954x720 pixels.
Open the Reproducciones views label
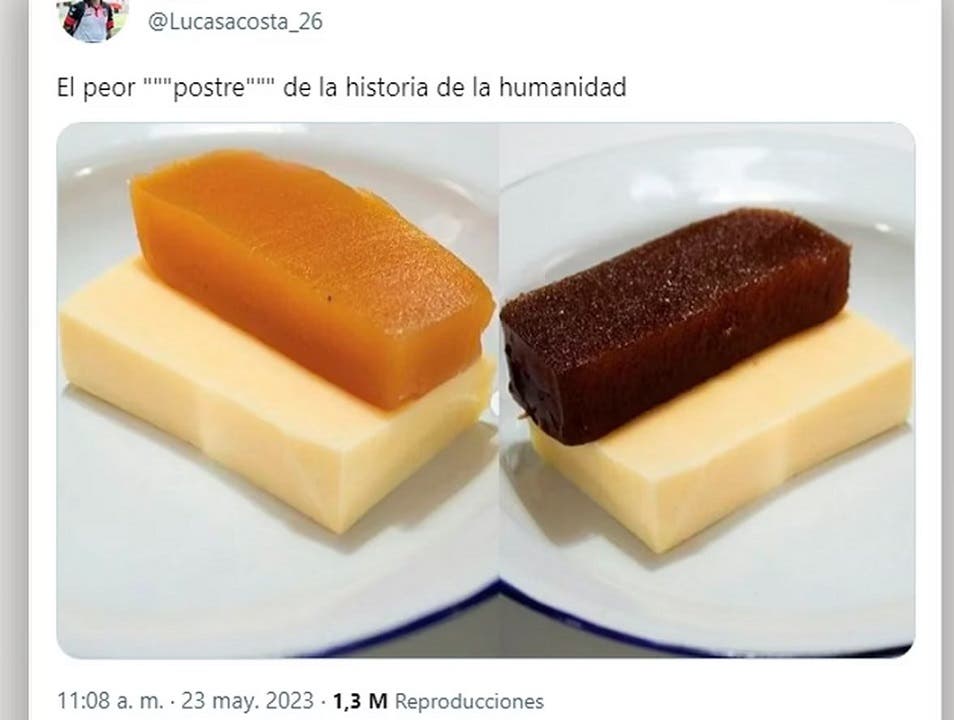pos(469,701)
